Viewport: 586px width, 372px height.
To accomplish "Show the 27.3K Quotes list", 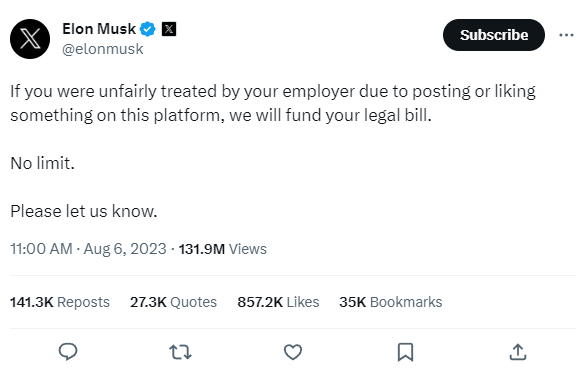I will point(173,302).
